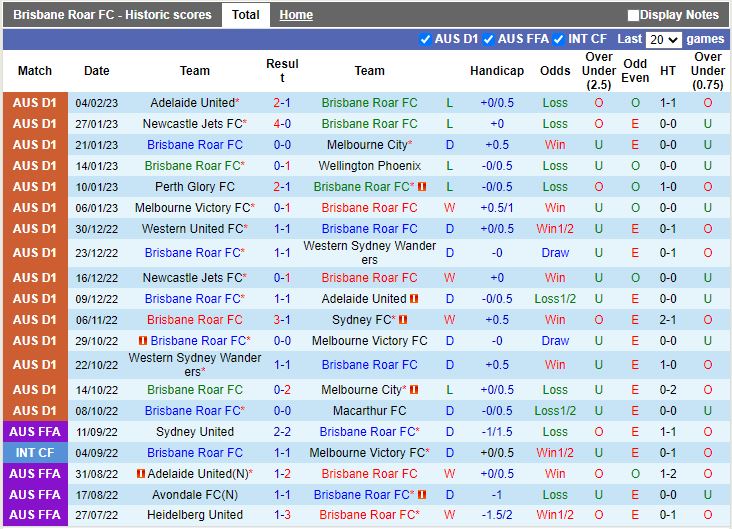Click the 1-3 result versus Heidelberg United
Screen dimensions: 732x529
[x=282, y=515]
